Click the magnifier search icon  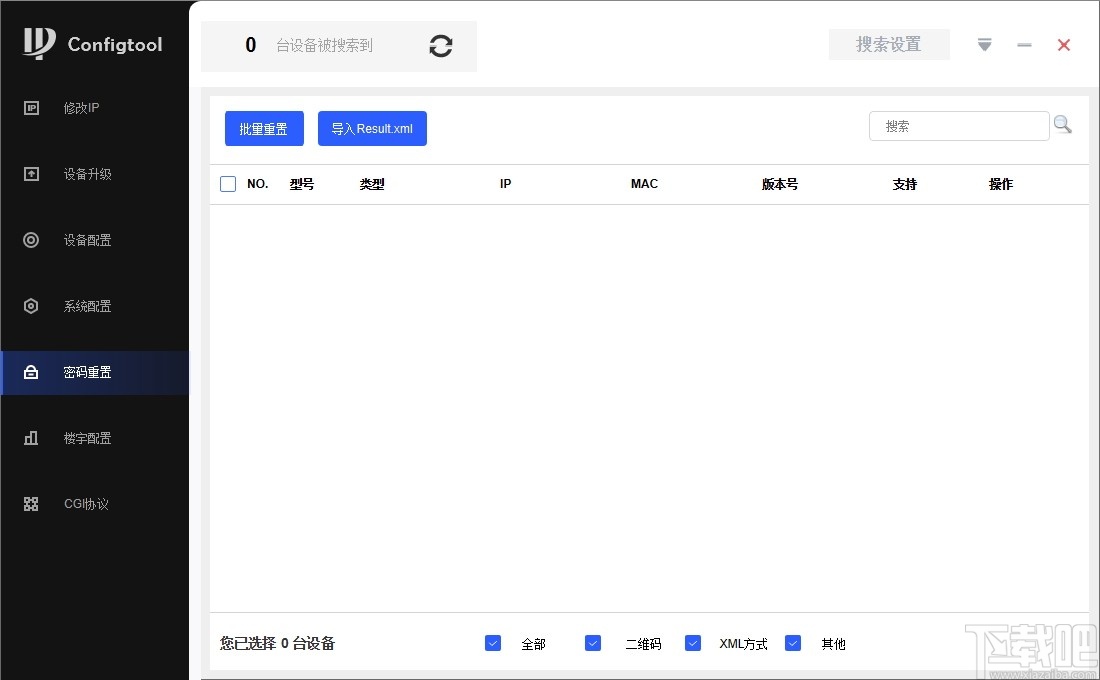point(1063,123)
